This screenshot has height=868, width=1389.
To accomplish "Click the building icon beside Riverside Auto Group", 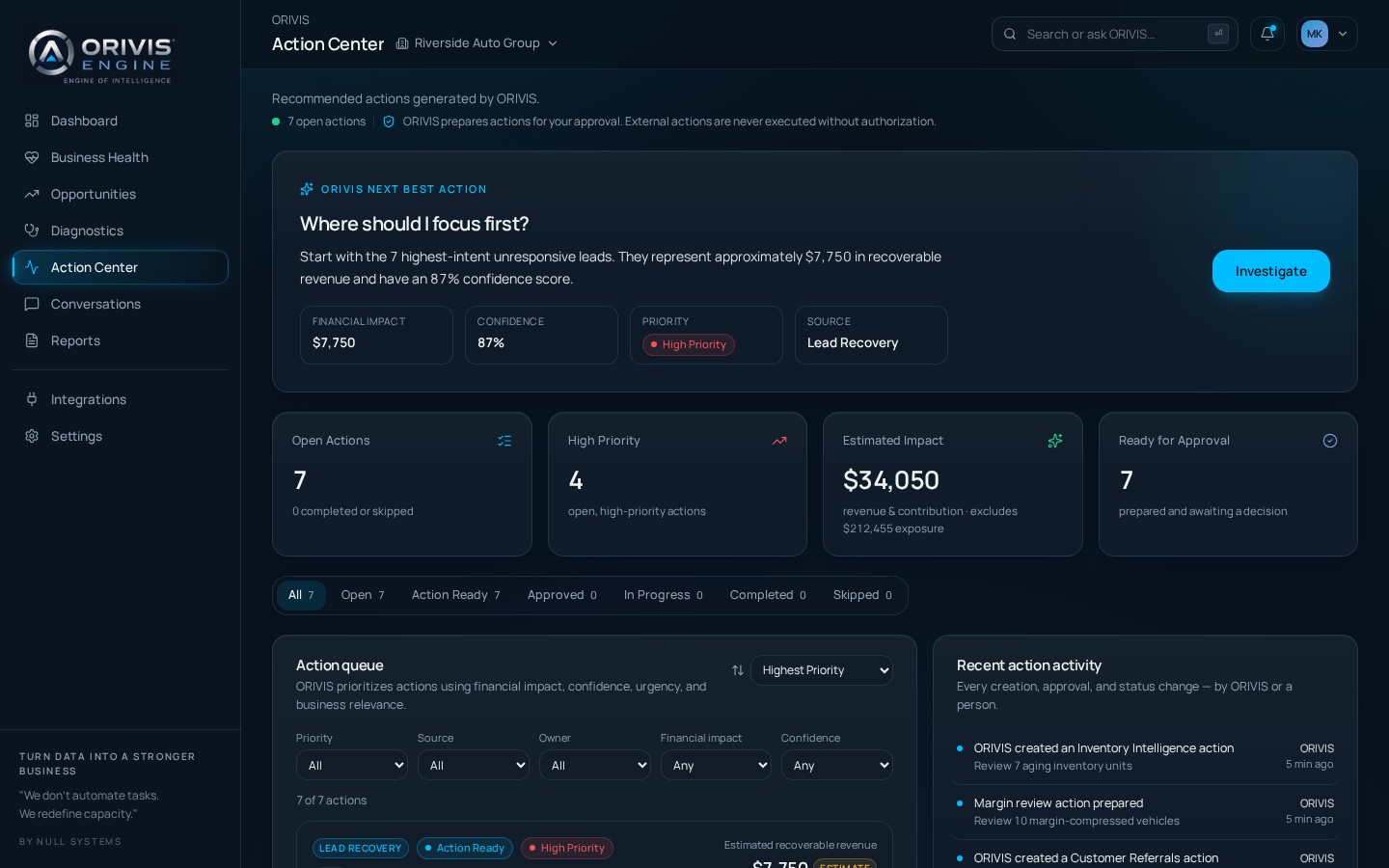I will tap(402, 43).
